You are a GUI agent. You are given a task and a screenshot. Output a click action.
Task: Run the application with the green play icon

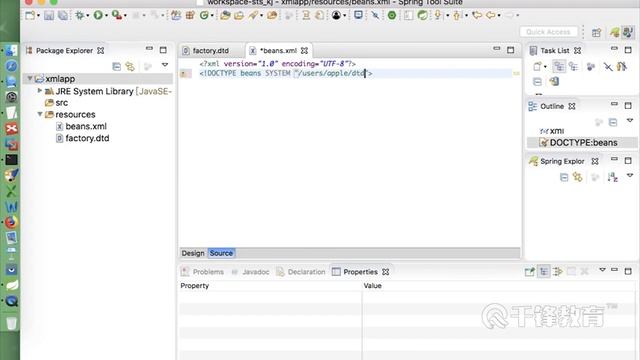(x=98, y=16)
